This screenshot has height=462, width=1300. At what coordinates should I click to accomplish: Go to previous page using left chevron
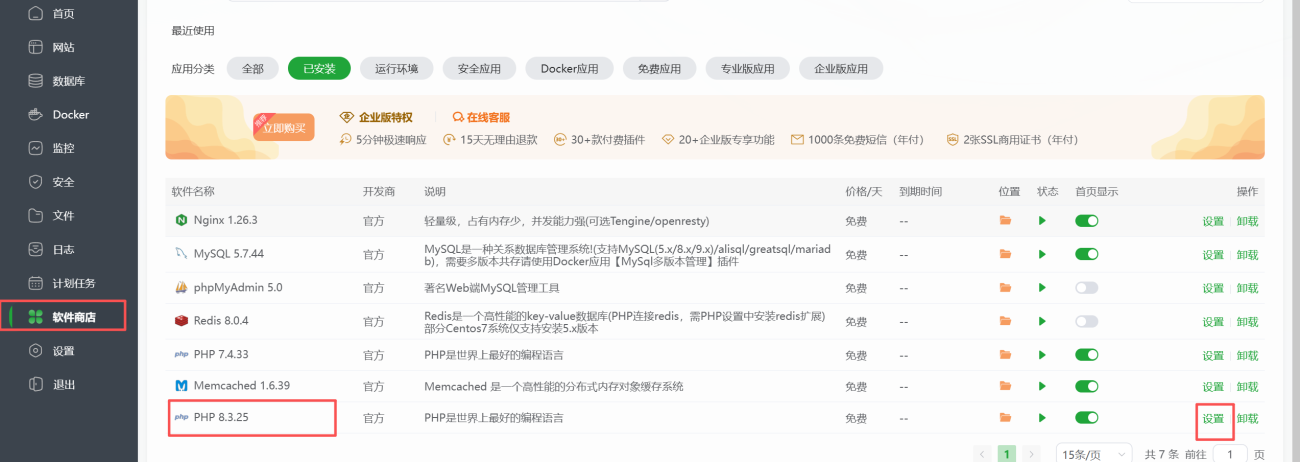pyautogui.click(x=983, y=454)
